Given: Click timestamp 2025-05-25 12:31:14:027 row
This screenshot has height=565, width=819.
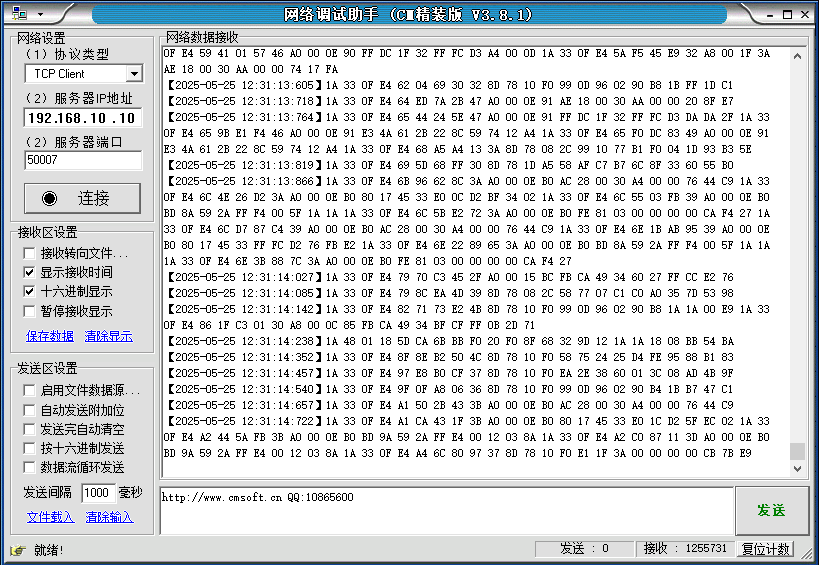Looking at the screenshot, I should (450, 277).
